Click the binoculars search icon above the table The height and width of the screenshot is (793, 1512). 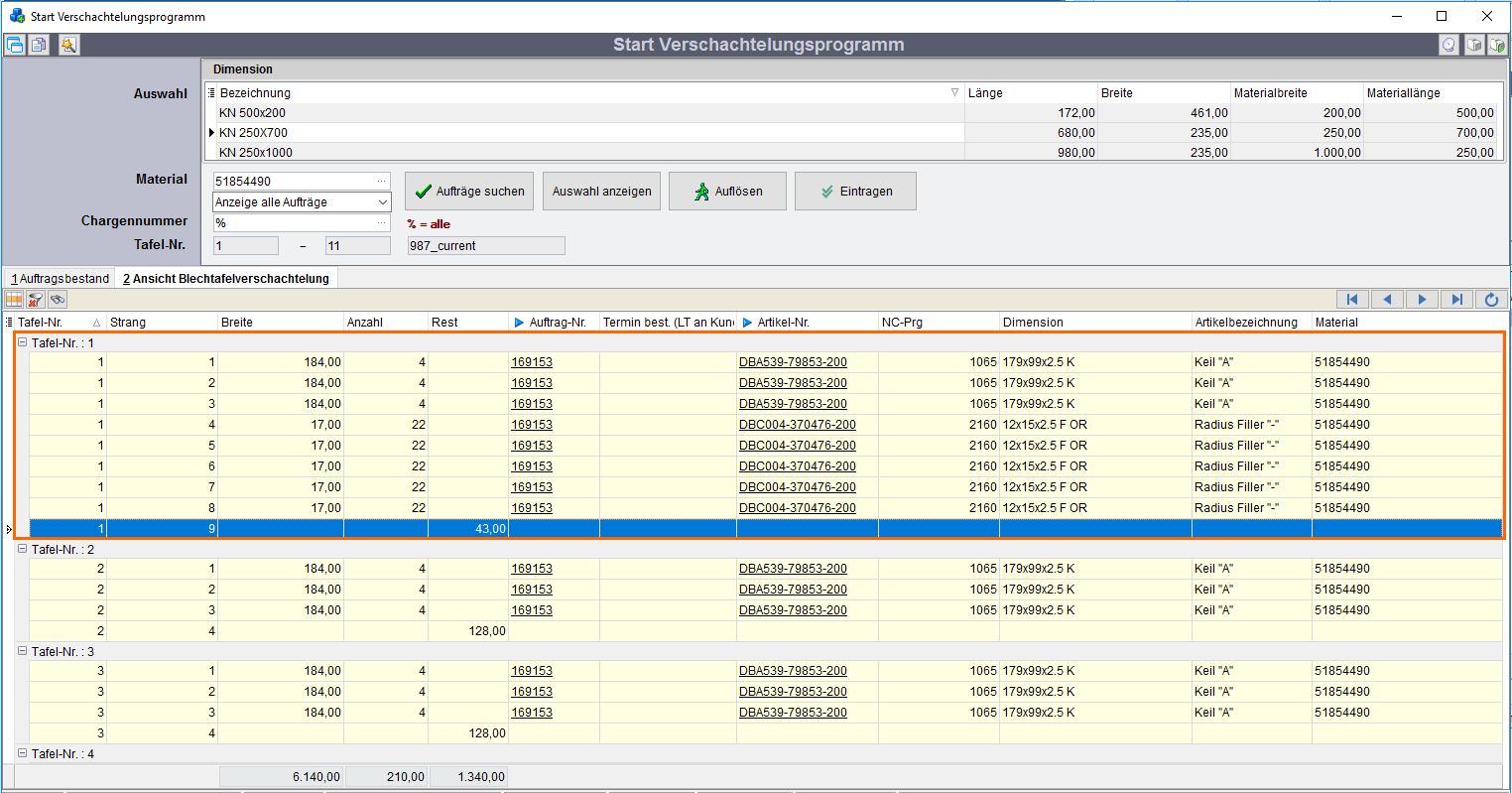[58, 299]
